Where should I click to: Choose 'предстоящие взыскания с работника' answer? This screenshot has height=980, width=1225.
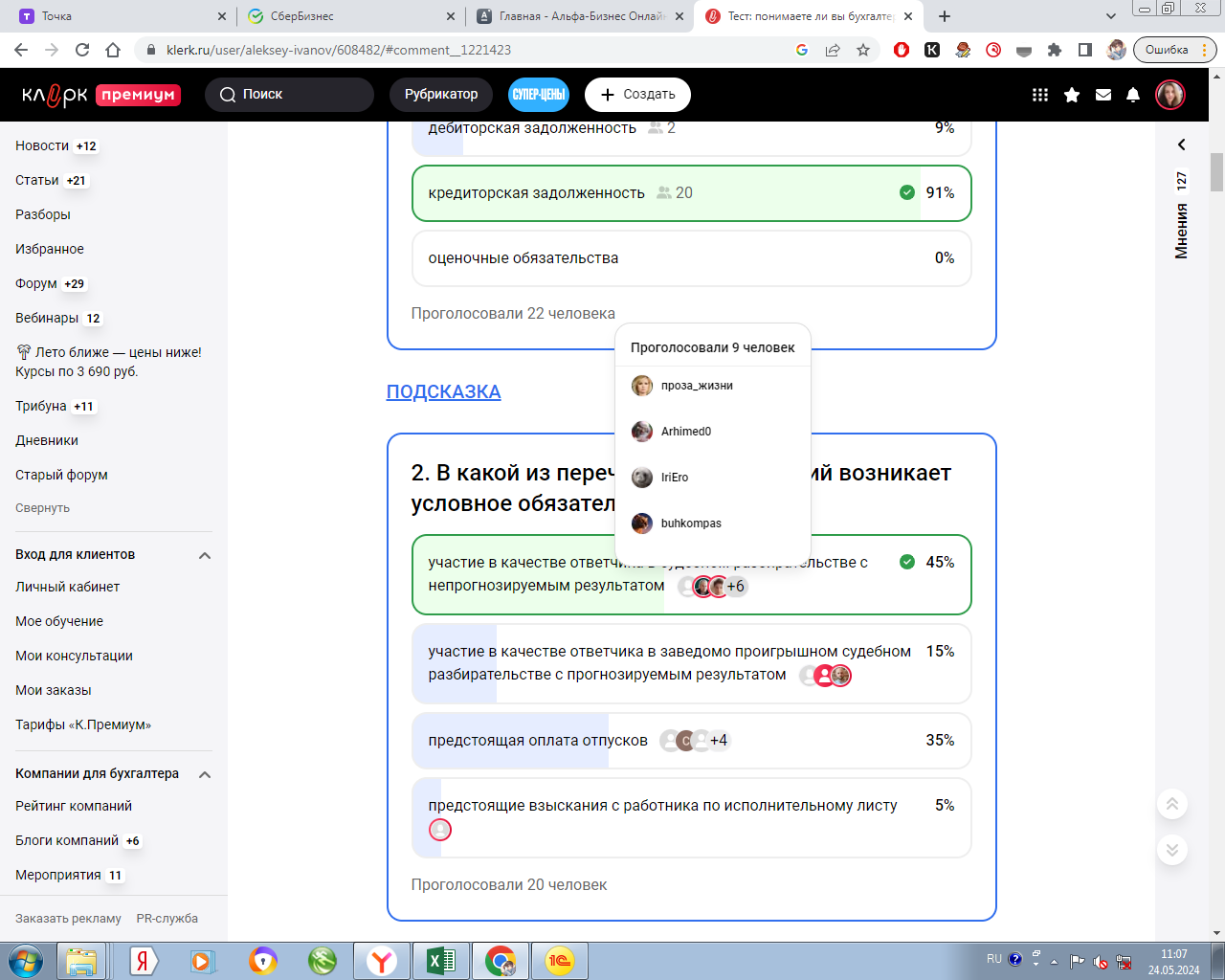tap(692, 818)
